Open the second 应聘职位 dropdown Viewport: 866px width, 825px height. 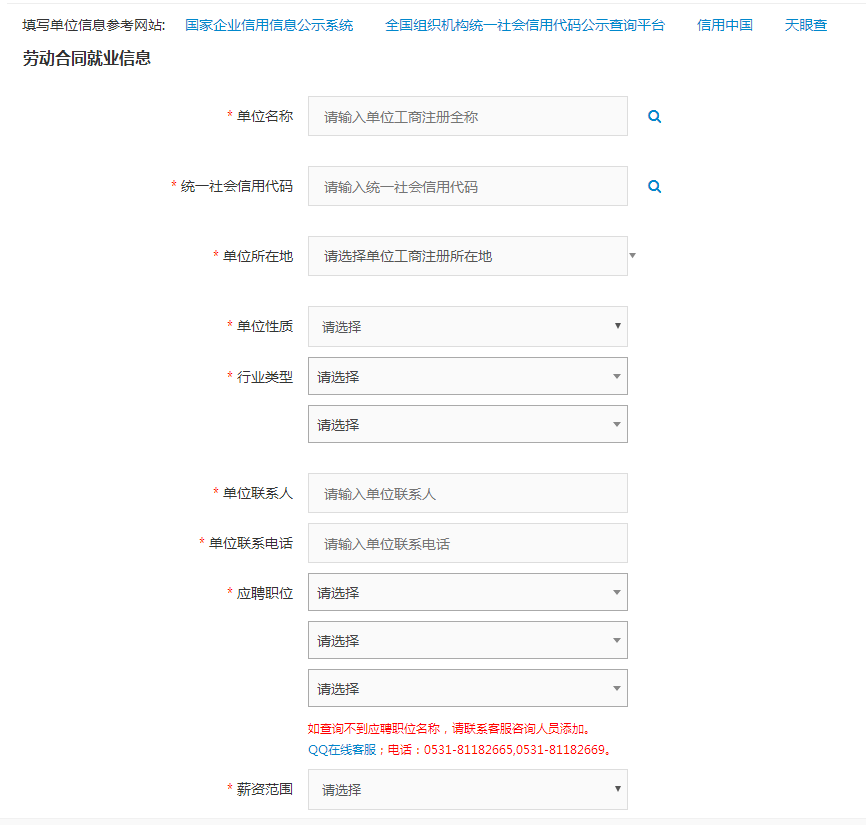(x=467, y=641)
